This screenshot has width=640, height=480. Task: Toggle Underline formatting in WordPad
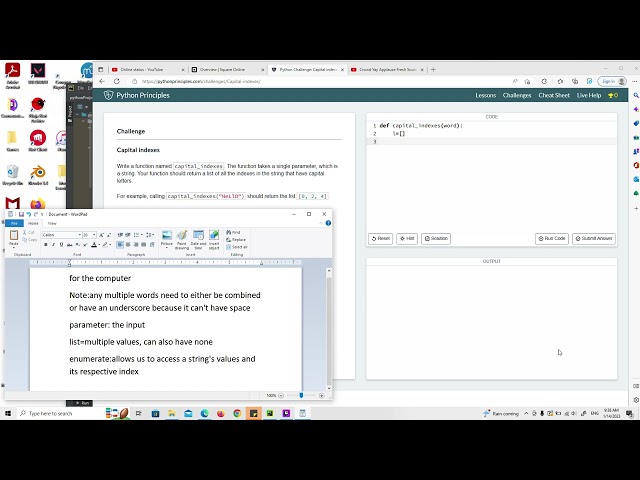(x=61, y=244)
